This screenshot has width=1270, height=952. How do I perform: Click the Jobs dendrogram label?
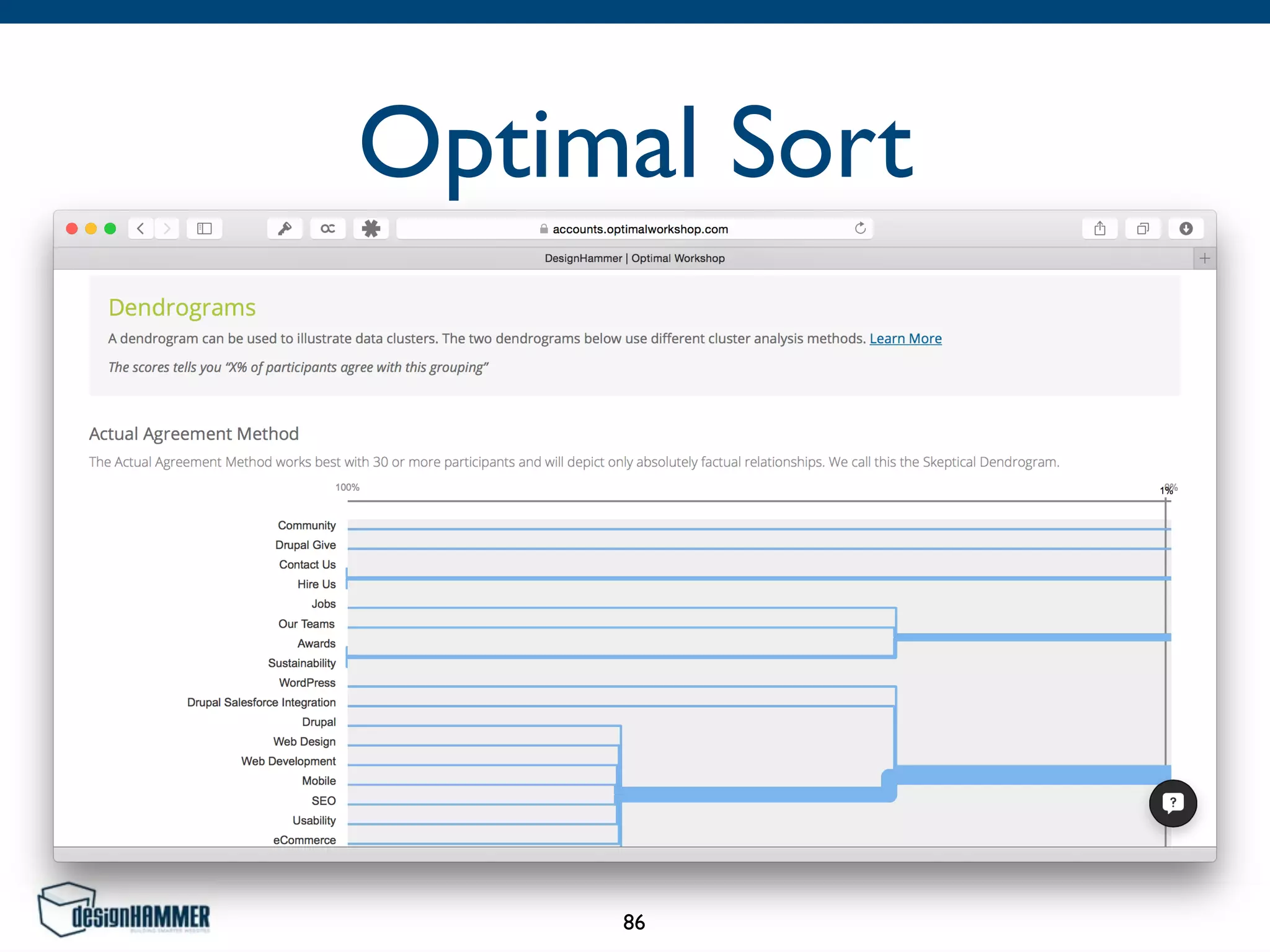click(323, 604)
